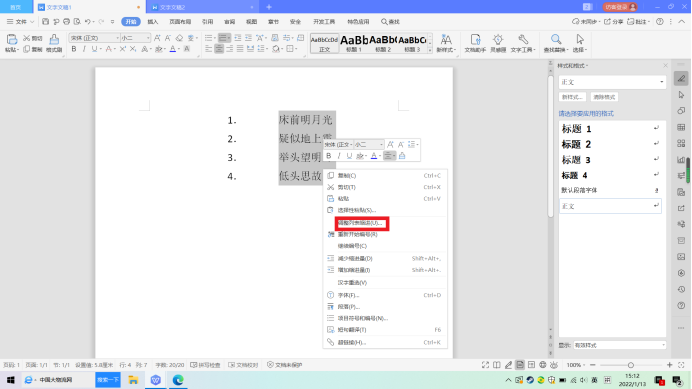Click the Subscript icon in ribbon
Screen dimensions: 692x389
click(133, 49)
